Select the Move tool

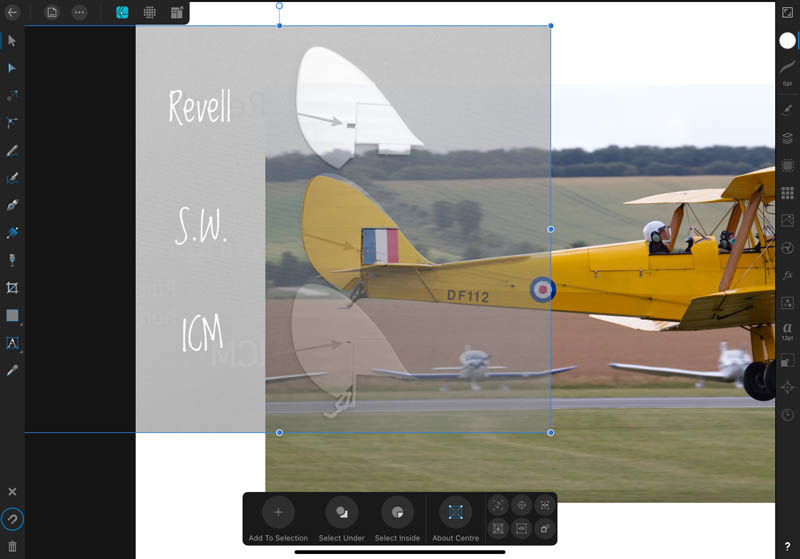click(x=12, y=40)
